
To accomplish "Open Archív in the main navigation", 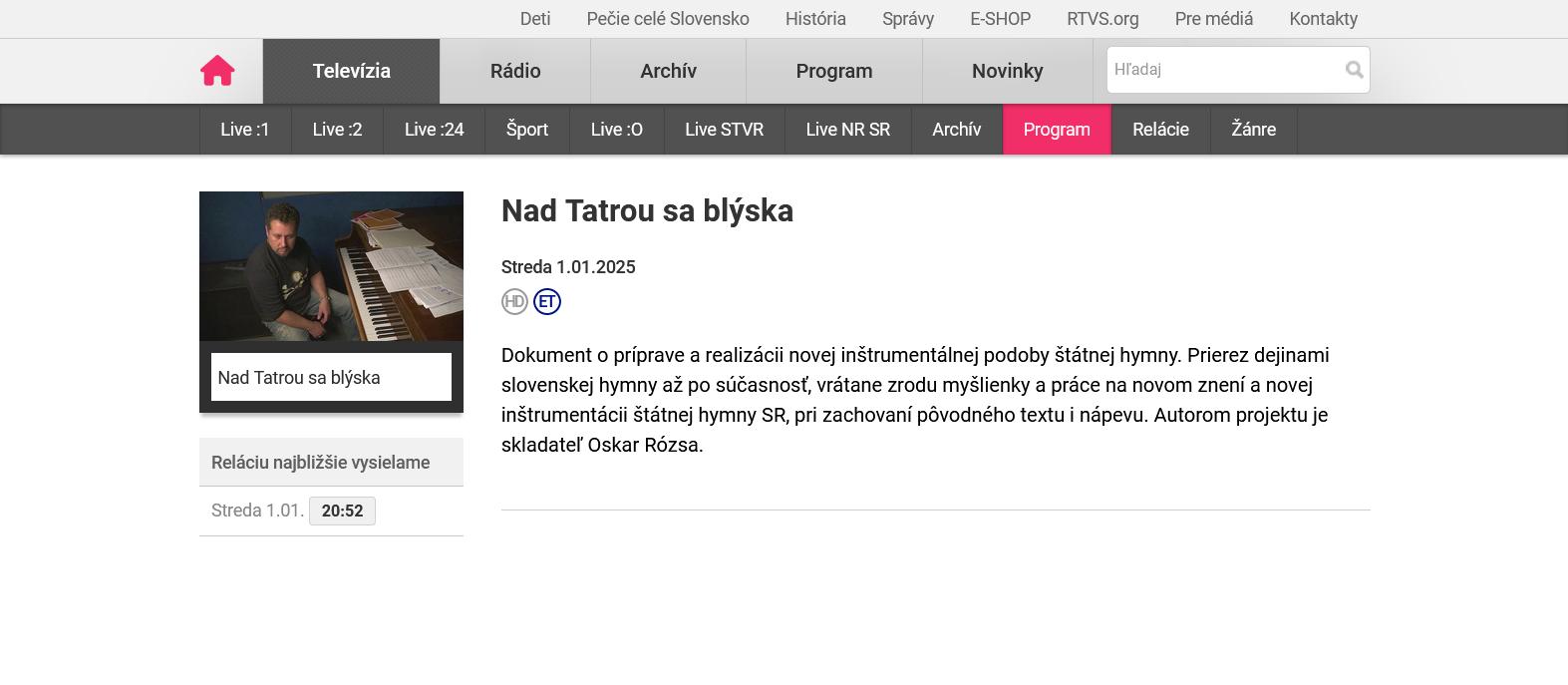I will tap(668, 71).
